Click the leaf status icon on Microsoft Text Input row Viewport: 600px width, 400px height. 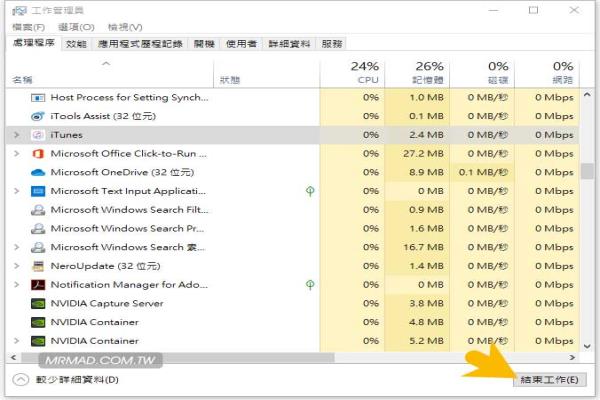(310, 191)
